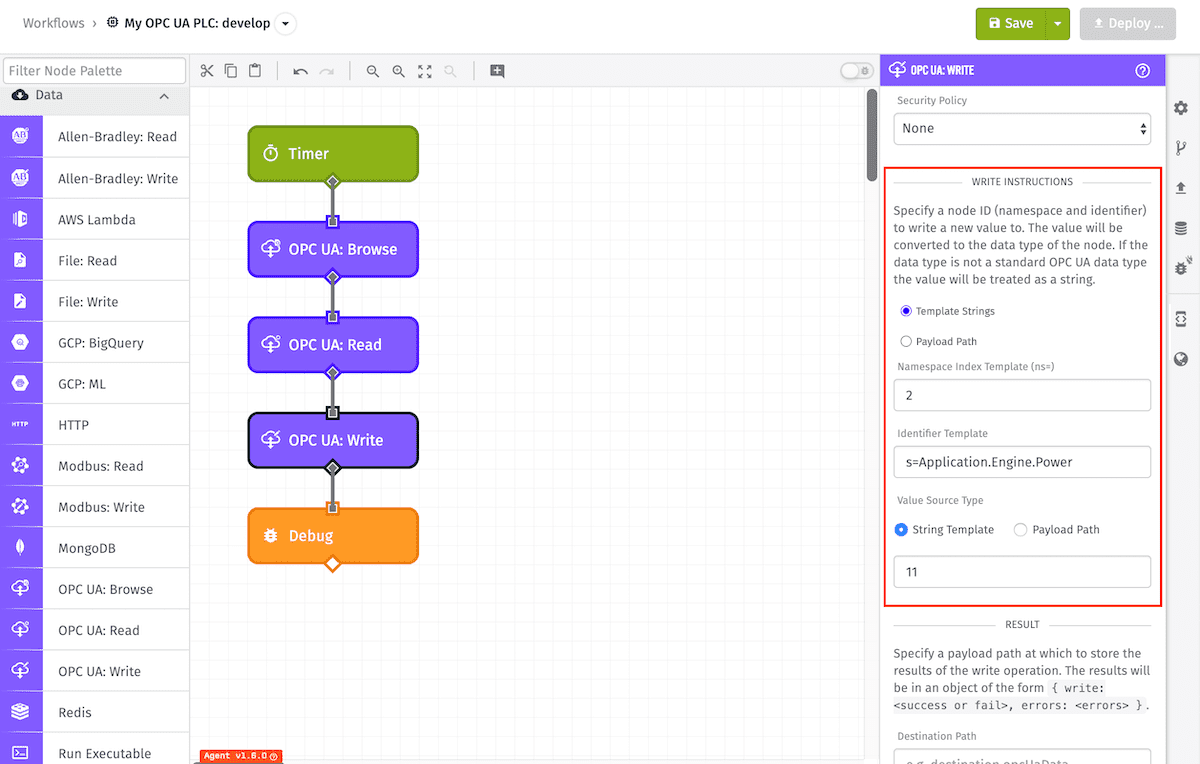Click the Agent v1.8.0 badge

pos(240,756)
